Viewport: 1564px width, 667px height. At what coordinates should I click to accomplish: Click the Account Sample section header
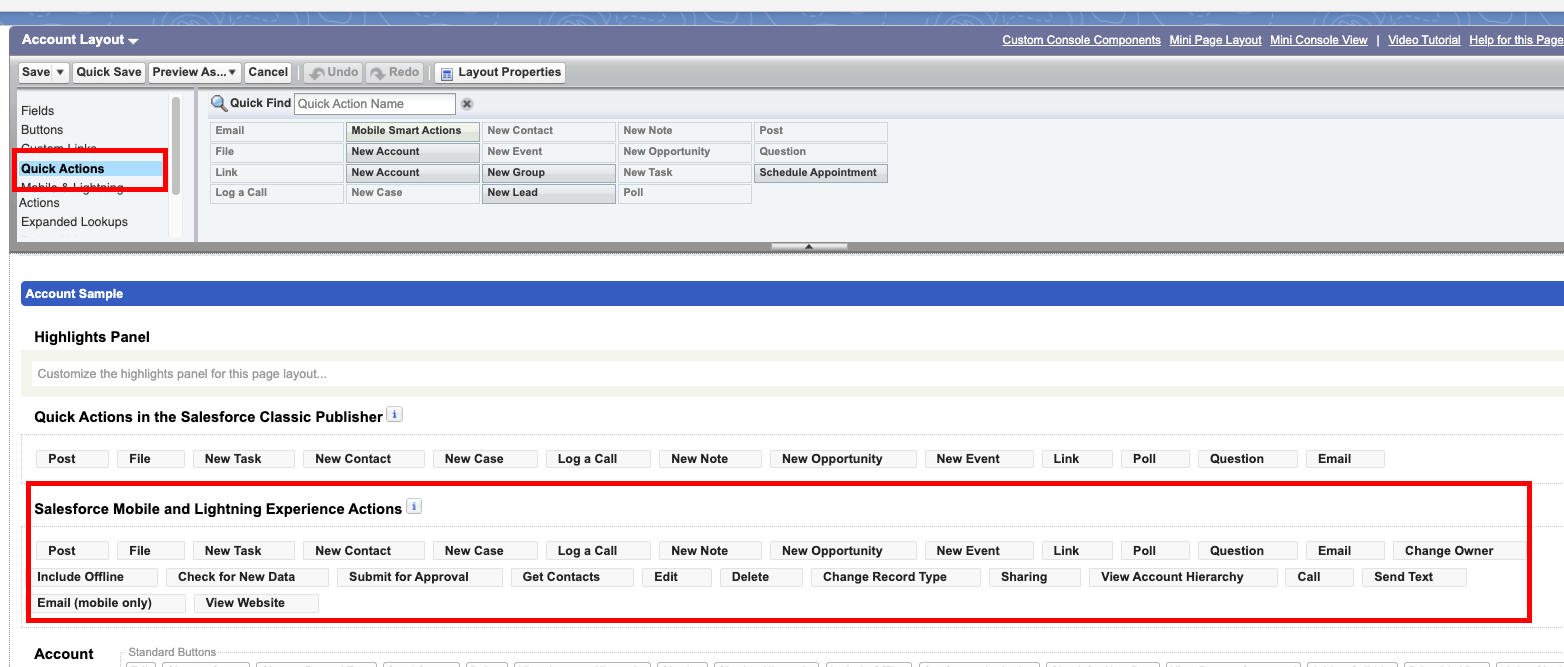click(792, 294)
